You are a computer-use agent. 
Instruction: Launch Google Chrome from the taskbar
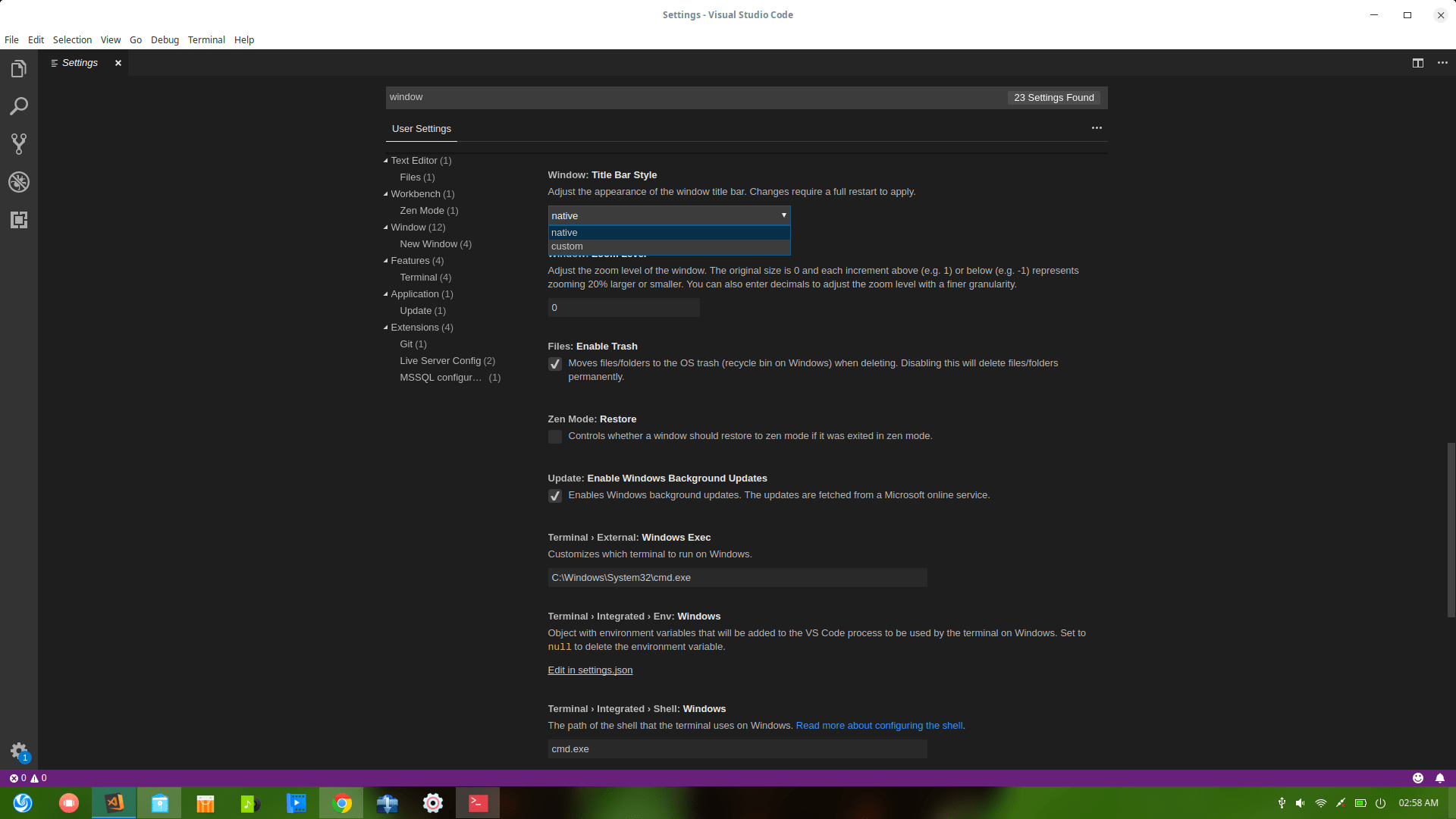[341, 802]
